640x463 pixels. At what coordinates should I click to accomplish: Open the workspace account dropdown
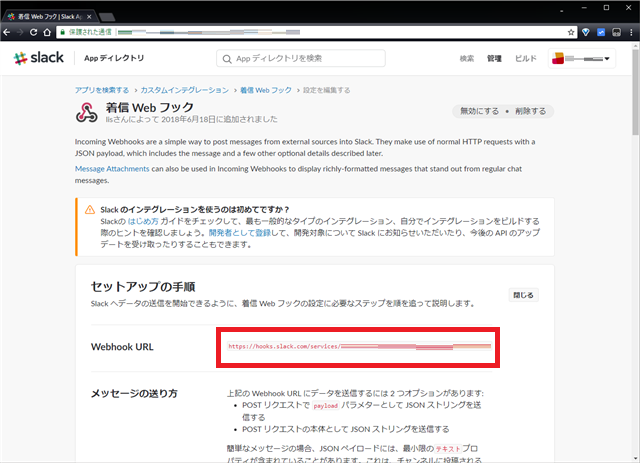coord(581,58)
